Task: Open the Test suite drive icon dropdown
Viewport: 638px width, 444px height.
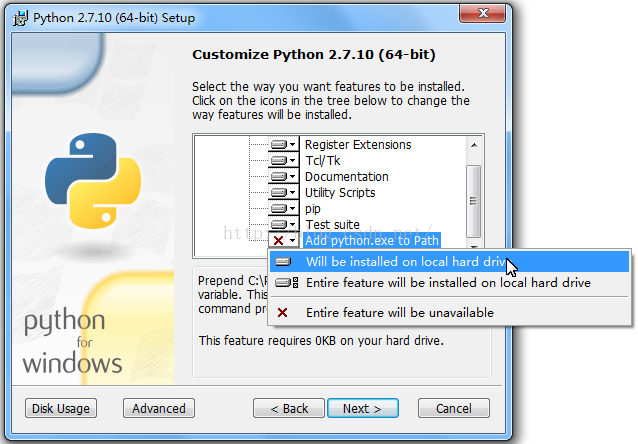Action: point(283,224)
